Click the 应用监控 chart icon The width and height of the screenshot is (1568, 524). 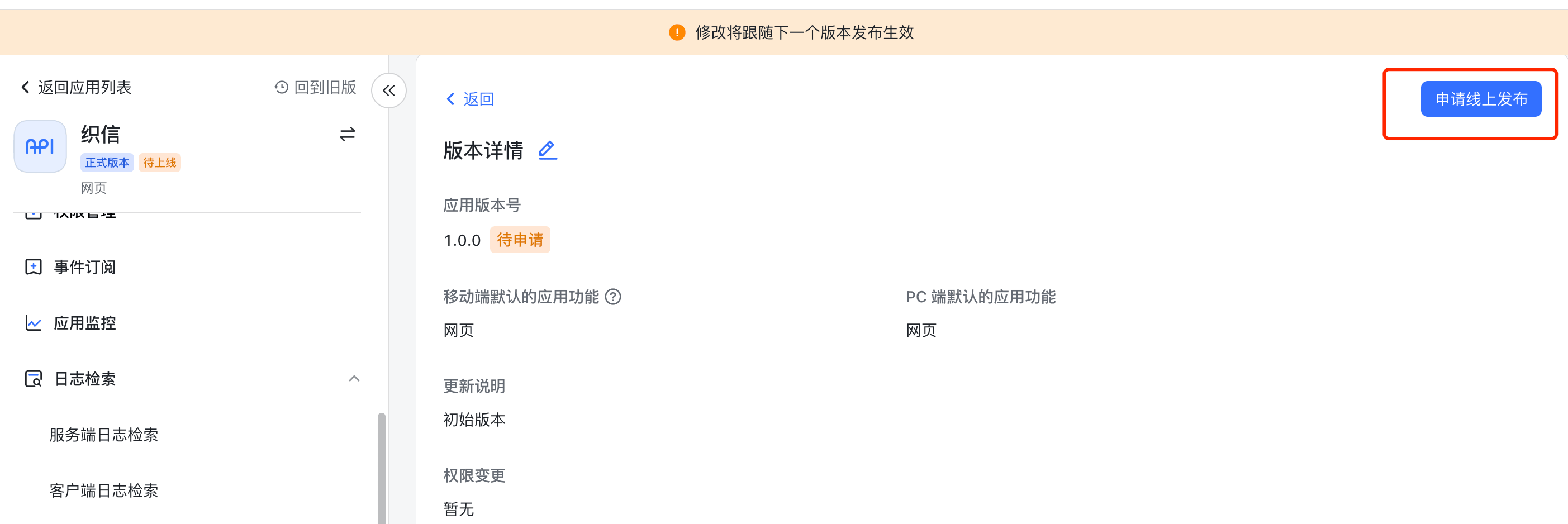[34, 323]
